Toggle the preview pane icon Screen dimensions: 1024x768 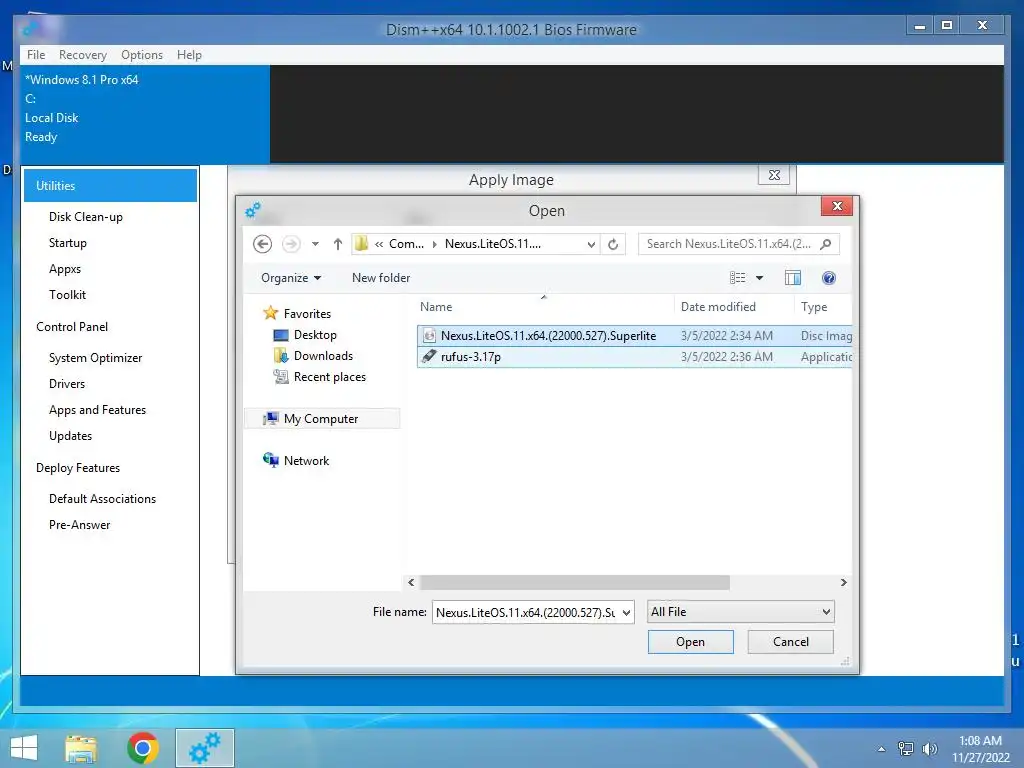[793, 278]
